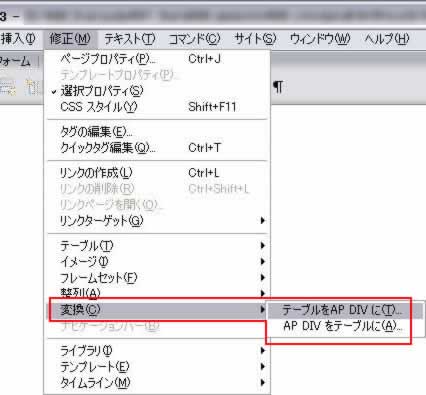Open the サイト(S) menu

point(255,39)
